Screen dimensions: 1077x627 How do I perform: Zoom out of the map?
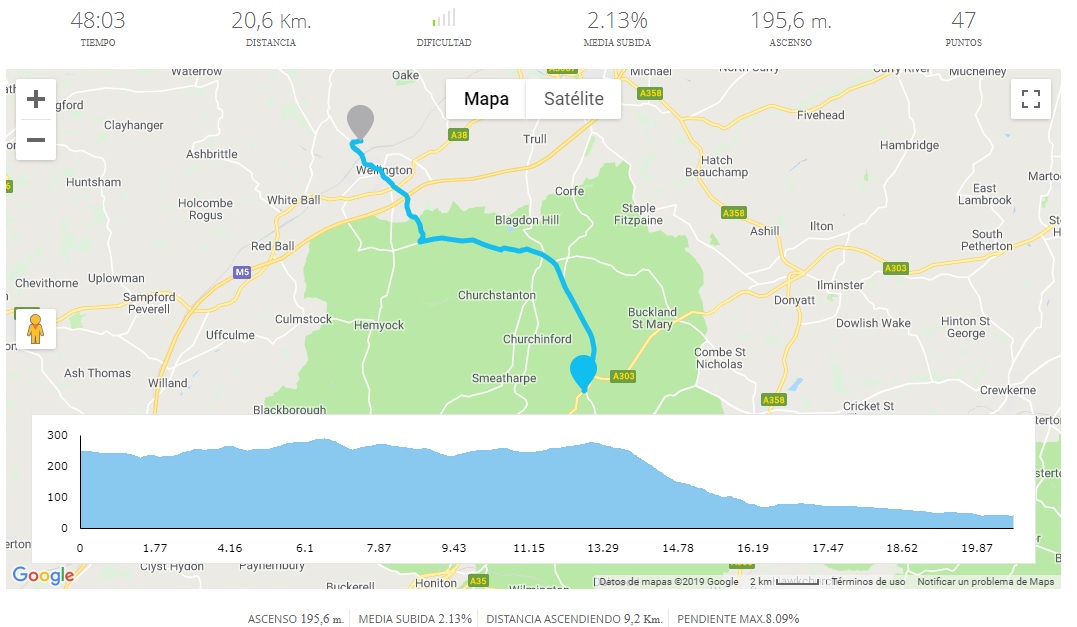(x=36, y=140)
